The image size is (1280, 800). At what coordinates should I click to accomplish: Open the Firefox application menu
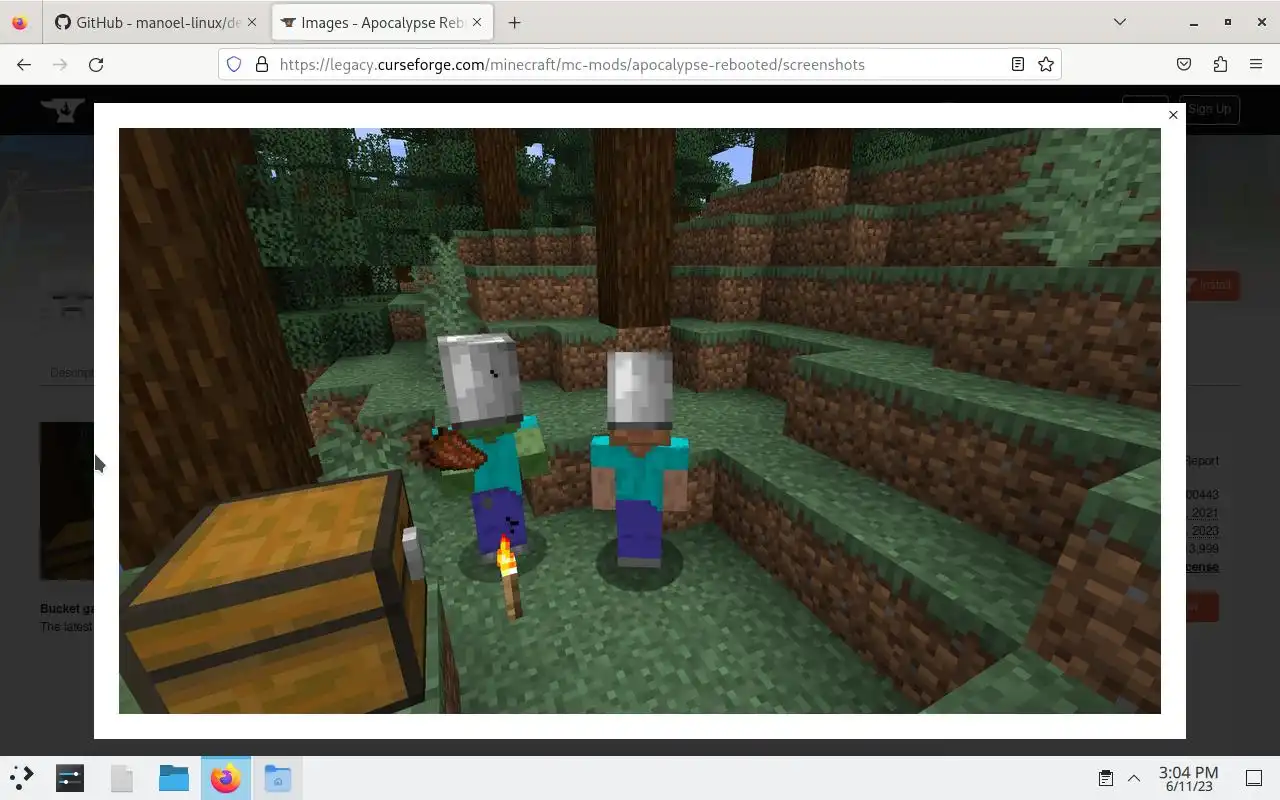point(1256,64)
